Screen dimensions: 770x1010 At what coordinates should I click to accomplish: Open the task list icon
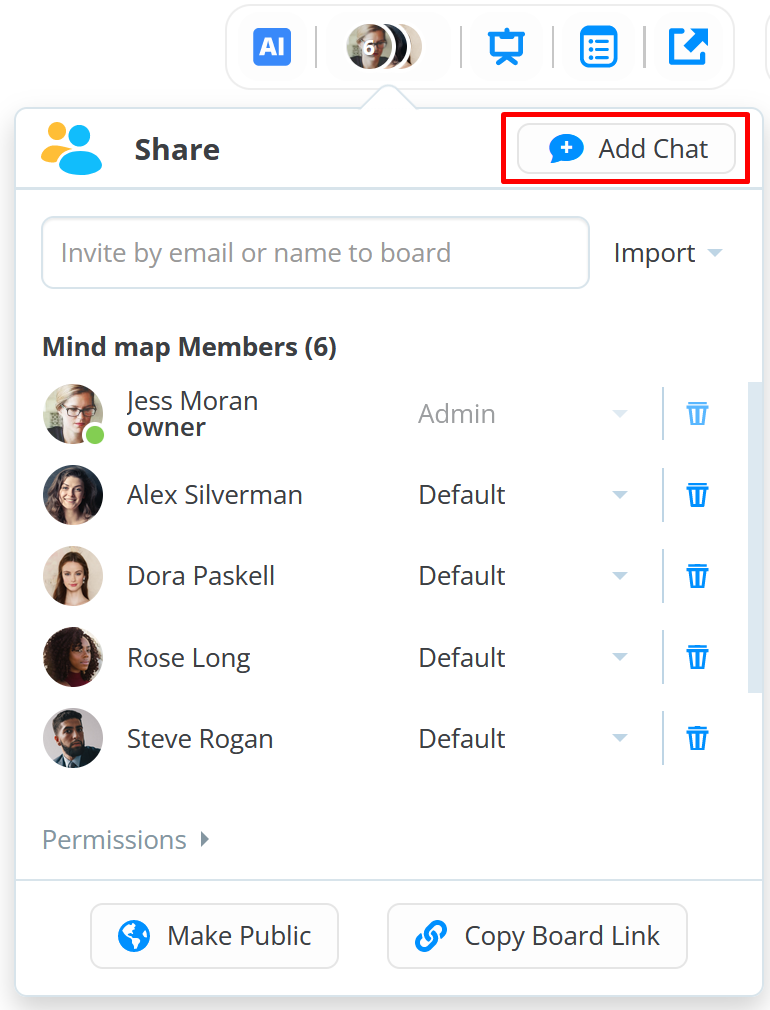click(598, 47)
